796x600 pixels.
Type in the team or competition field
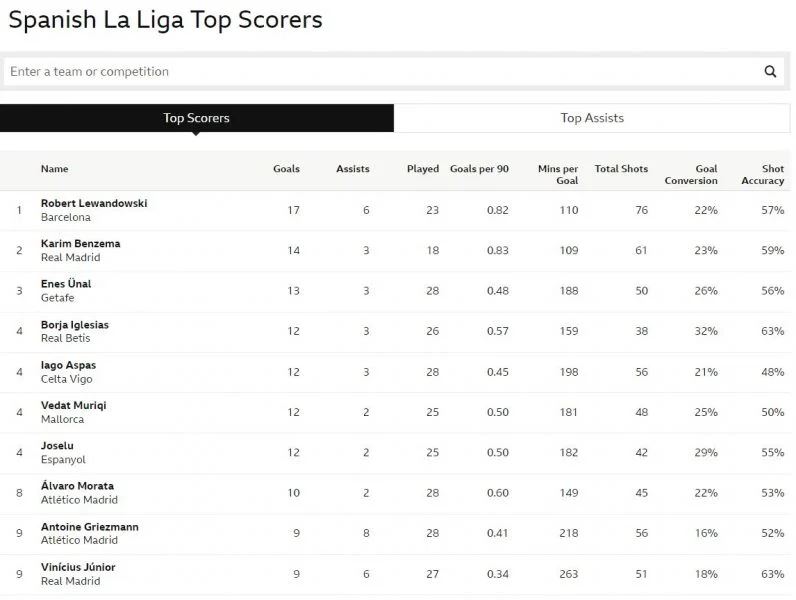[380, 71]
